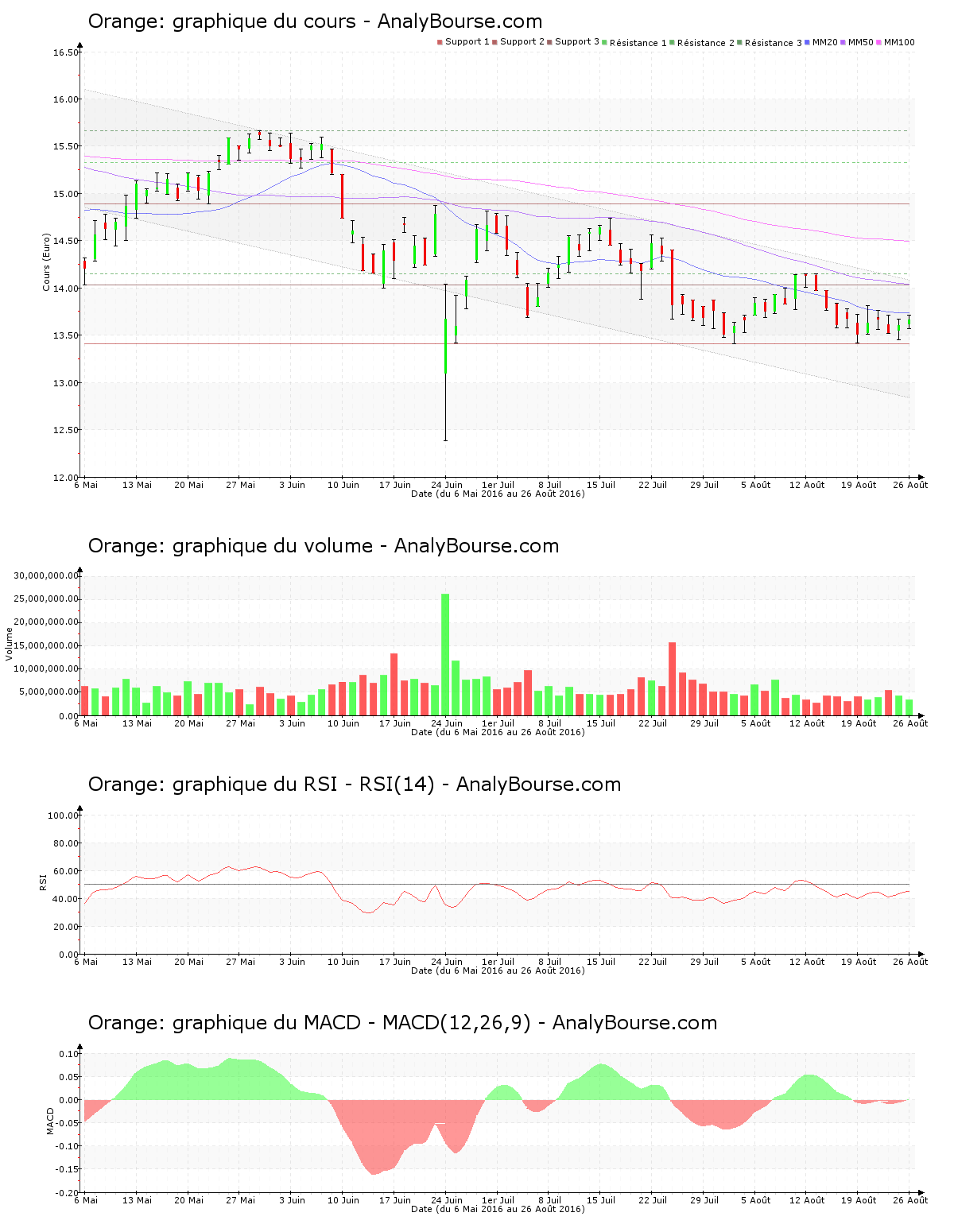Click the 80.00 RSI axis value
The width and height of the screenshot is (954, 1232).
(66, 843)
